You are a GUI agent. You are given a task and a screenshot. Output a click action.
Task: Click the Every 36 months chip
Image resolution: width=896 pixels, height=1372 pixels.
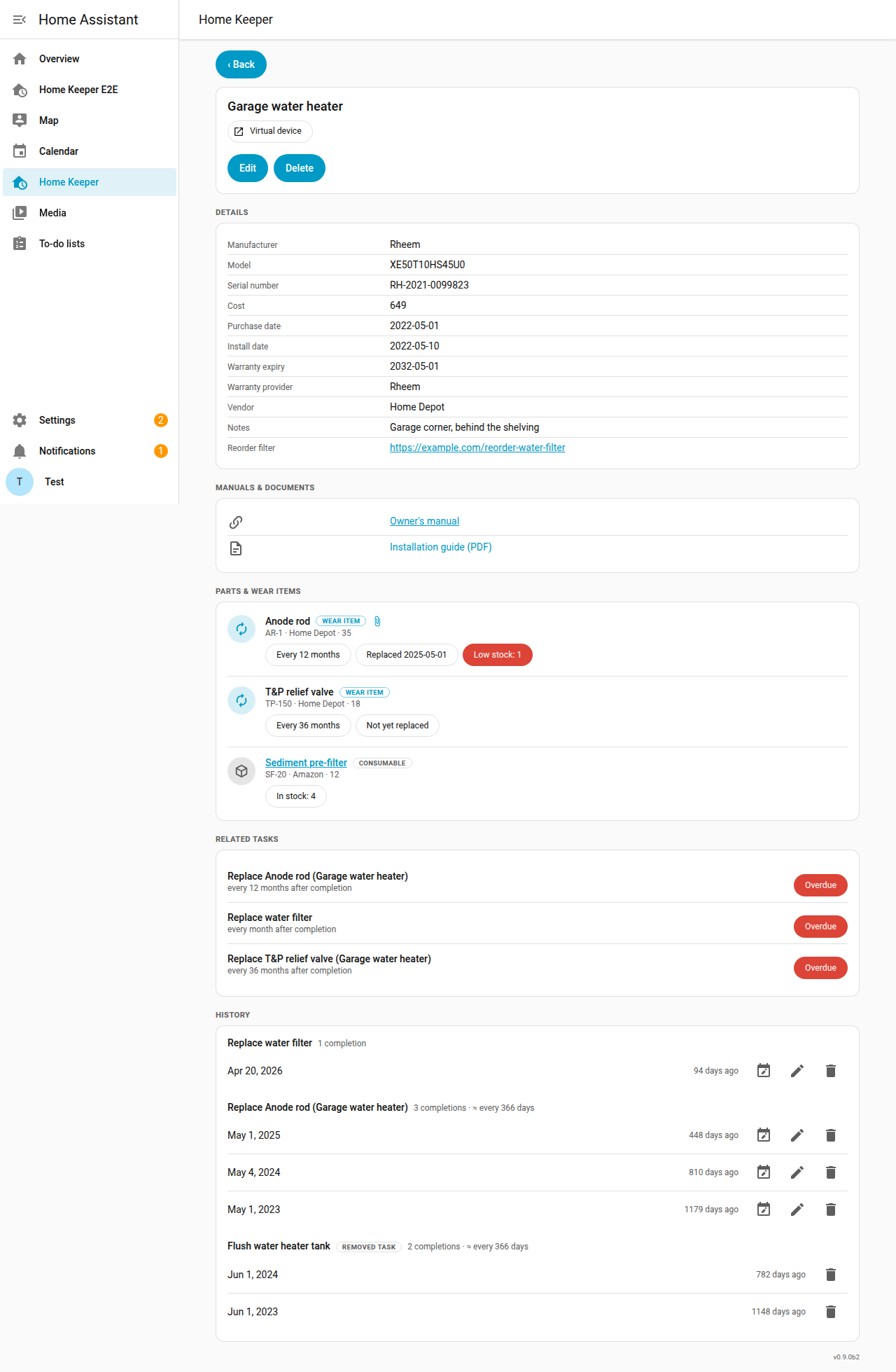tap(308, 726)
